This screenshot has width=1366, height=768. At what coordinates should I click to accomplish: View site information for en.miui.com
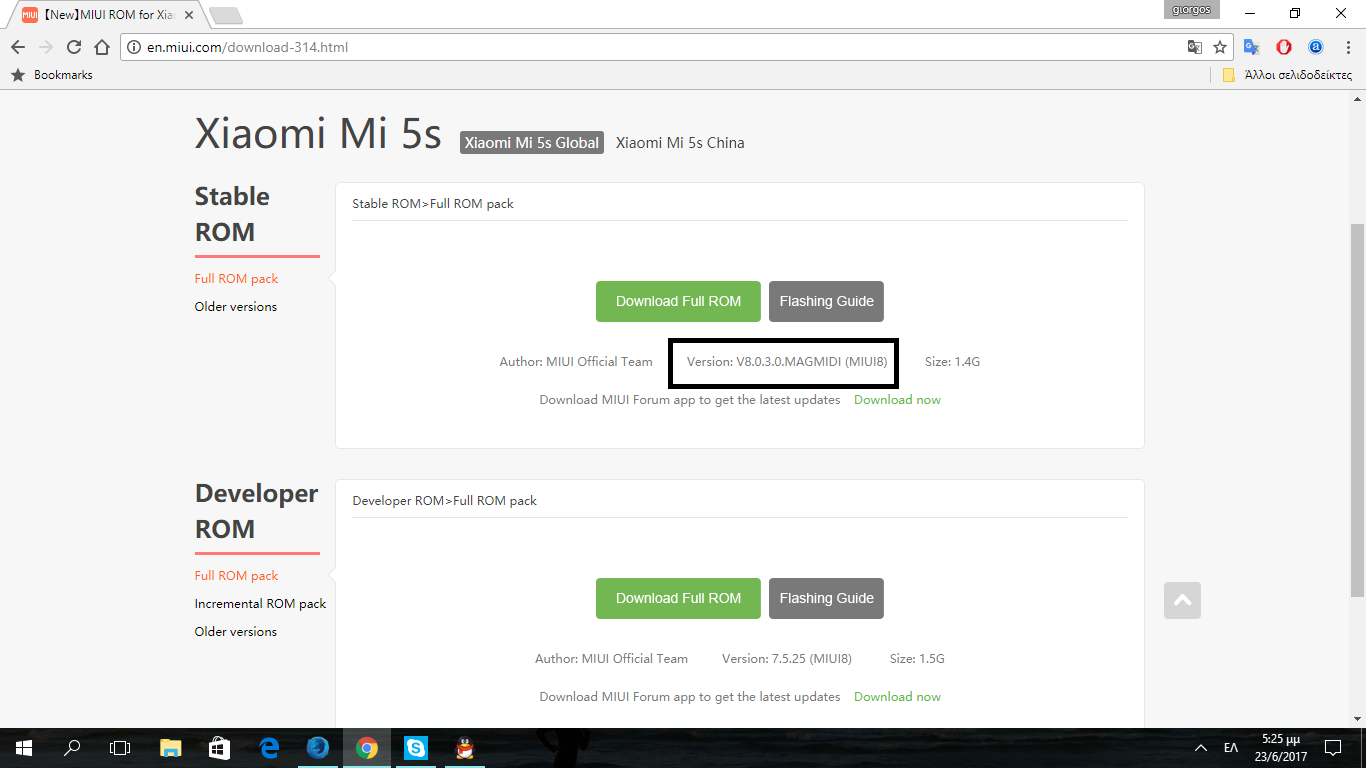(135, 47)
